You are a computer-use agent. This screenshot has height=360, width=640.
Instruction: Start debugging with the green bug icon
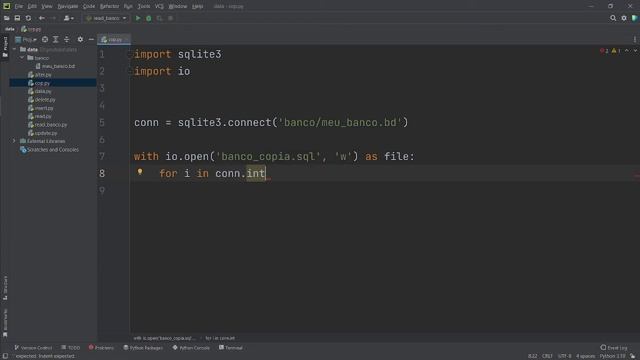[x=149, y=18]
